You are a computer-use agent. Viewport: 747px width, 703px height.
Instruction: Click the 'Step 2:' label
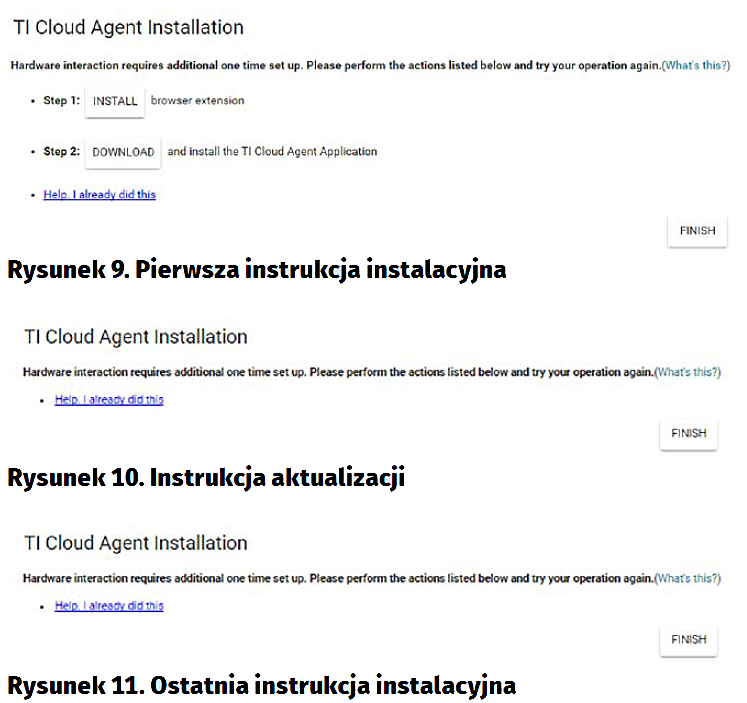(x=61, y=152)
